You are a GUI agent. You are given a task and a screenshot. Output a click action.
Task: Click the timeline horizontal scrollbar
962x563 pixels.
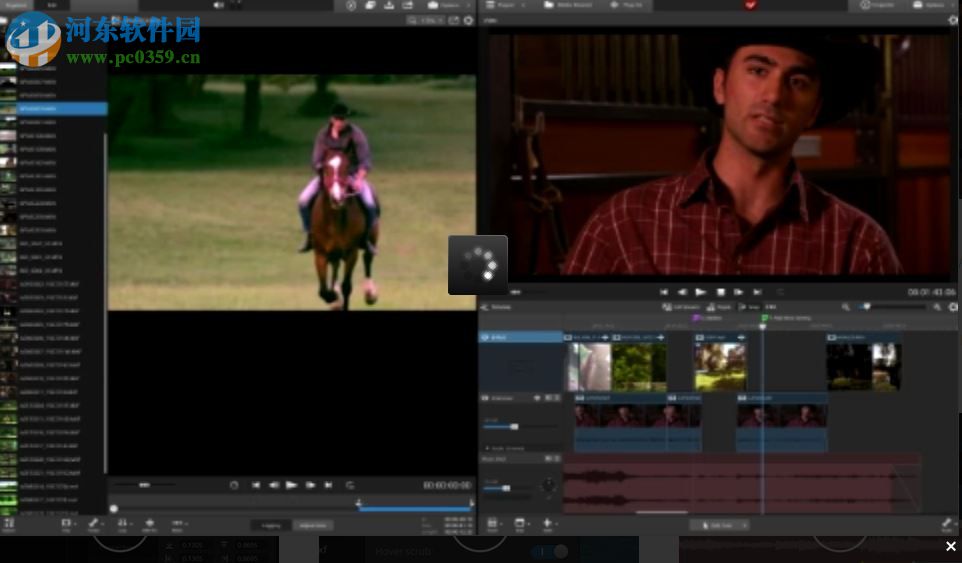(661, 512)
